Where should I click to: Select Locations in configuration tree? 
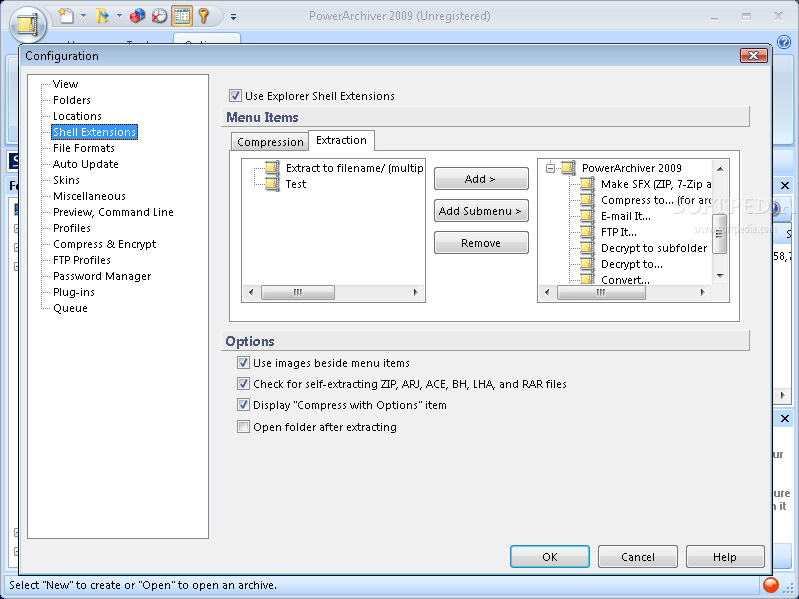click(77, 116)
